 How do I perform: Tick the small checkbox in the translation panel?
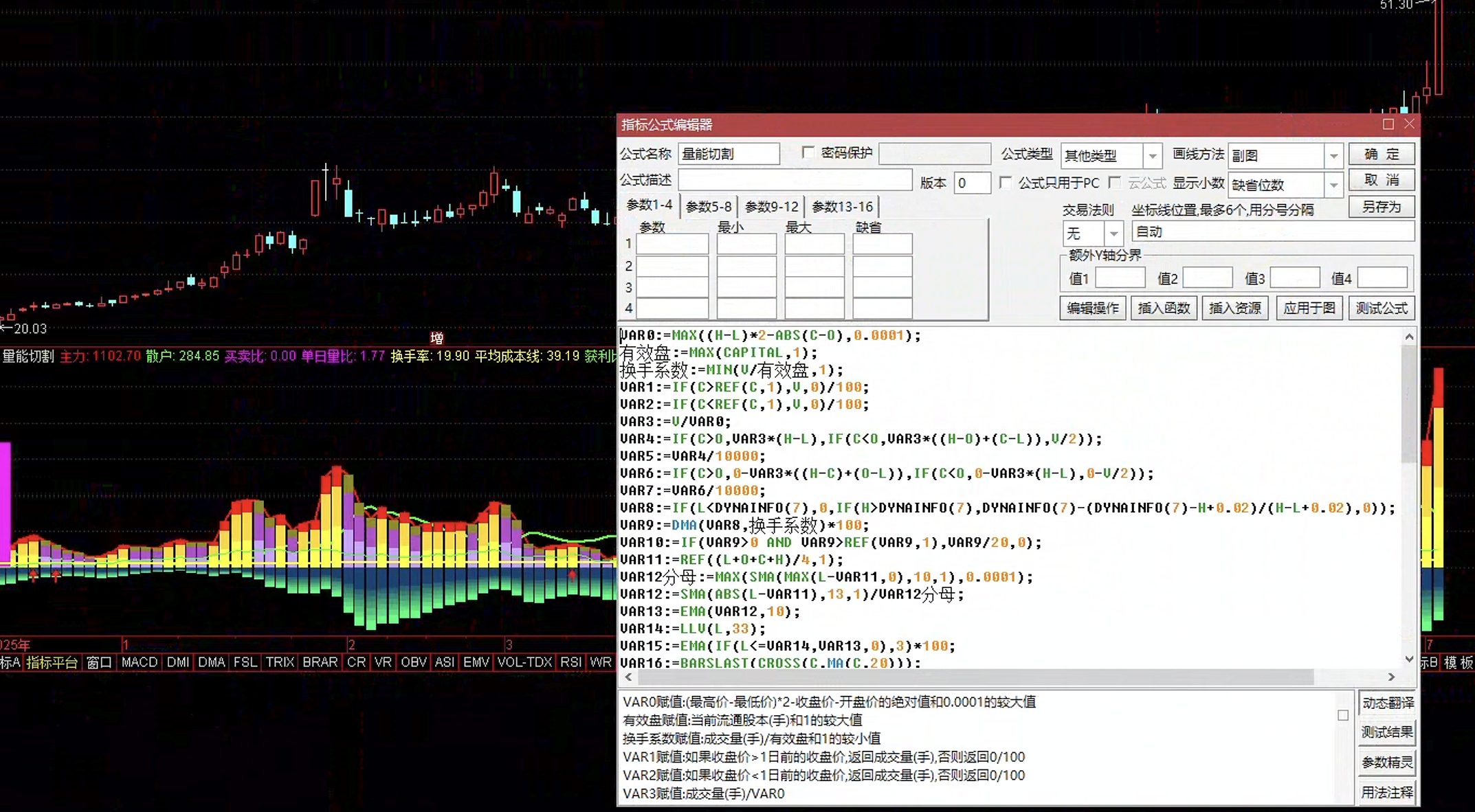coord(1343,715)
